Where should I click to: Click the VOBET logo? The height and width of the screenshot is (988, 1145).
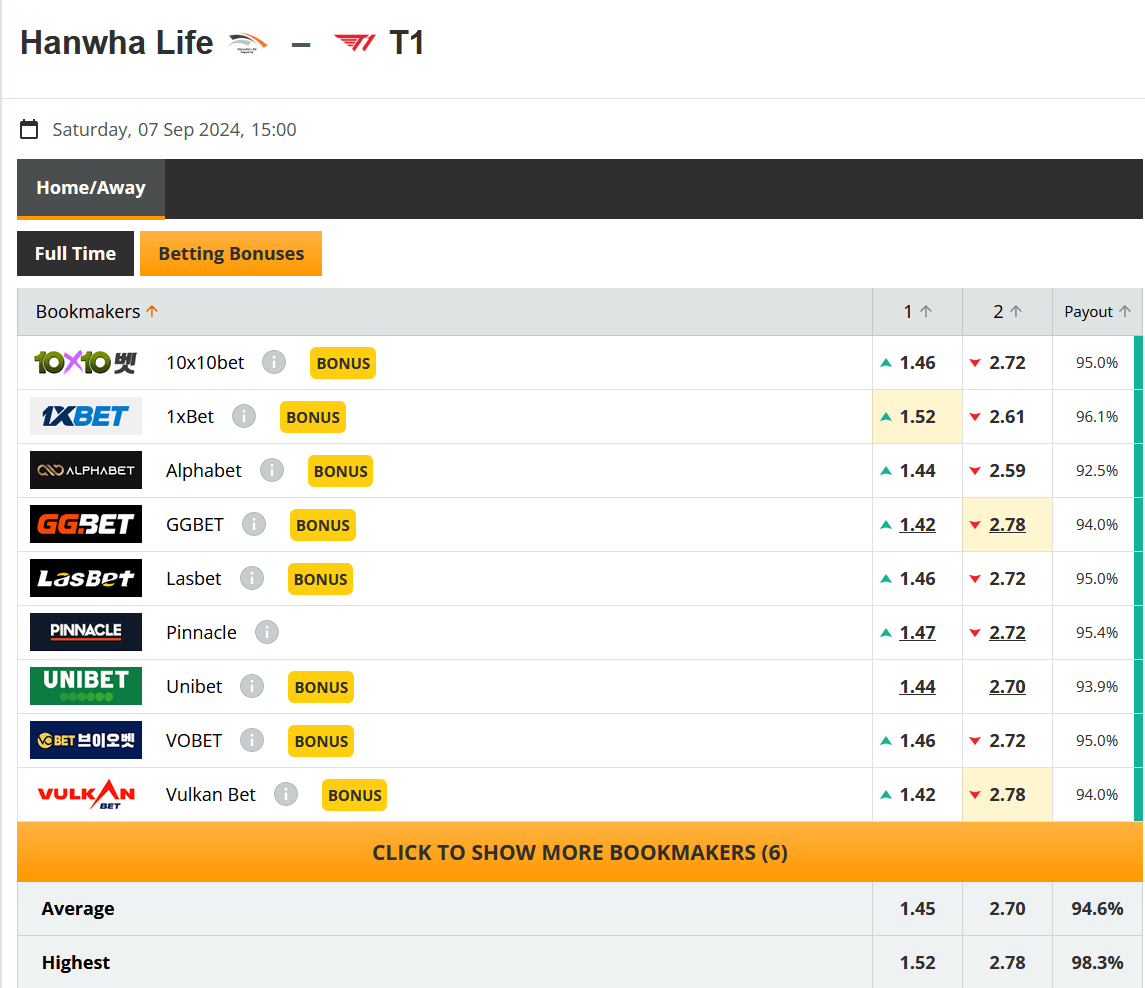point(85,740)
